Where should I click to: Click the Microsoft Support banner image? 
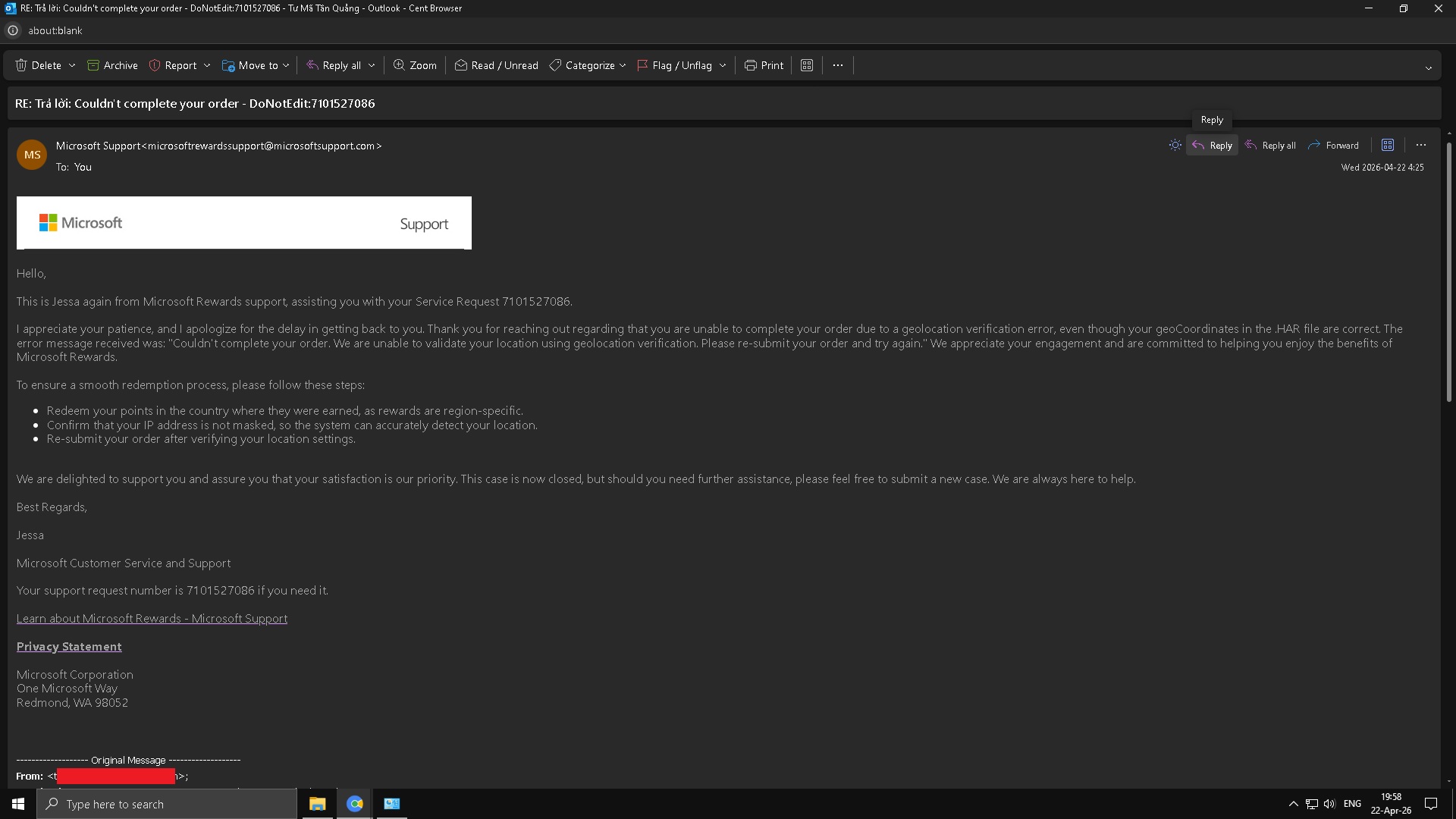point(244,223)
